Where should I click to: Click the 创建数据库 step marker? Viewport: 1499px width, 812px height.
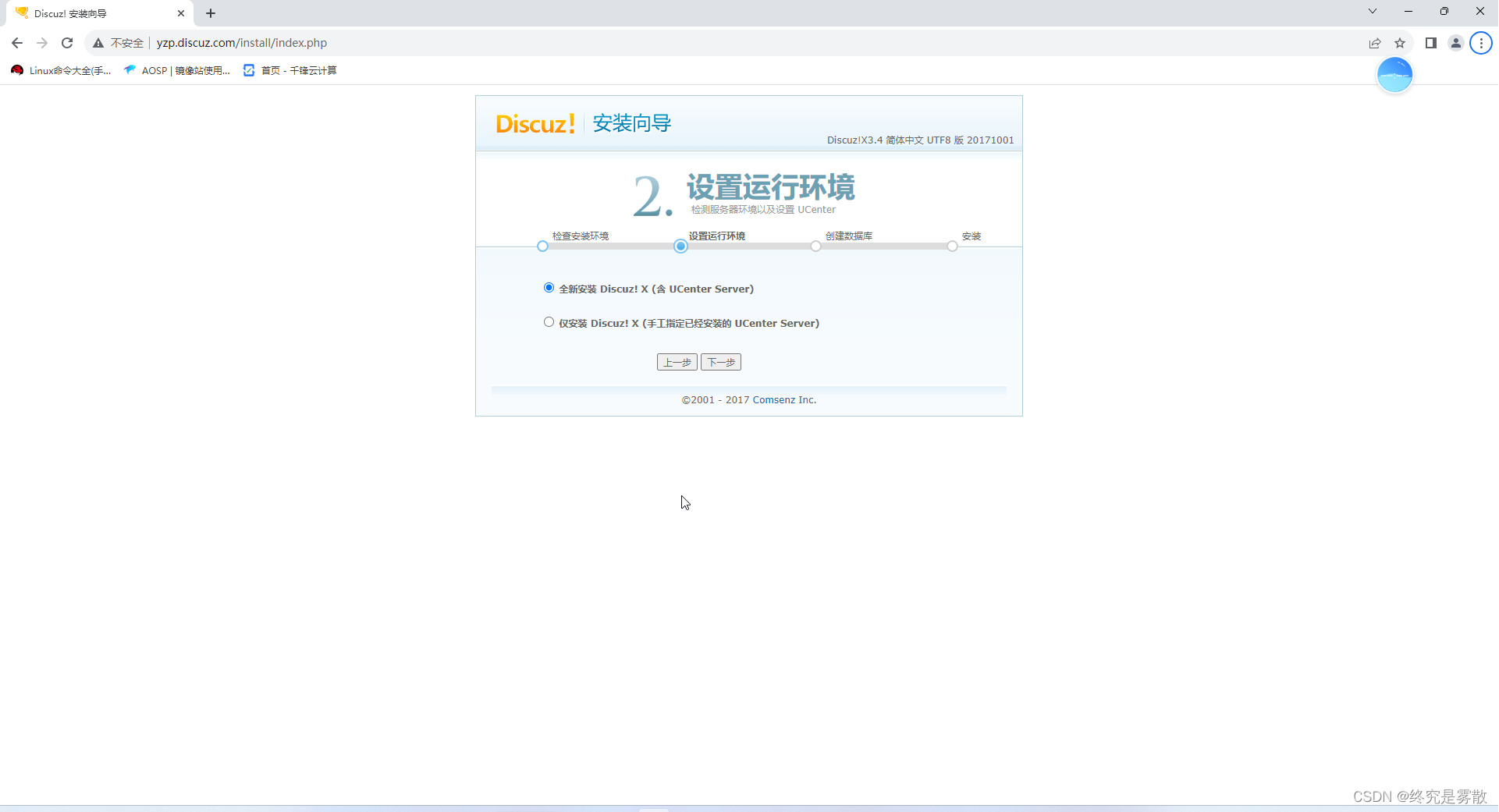[816, 246]
